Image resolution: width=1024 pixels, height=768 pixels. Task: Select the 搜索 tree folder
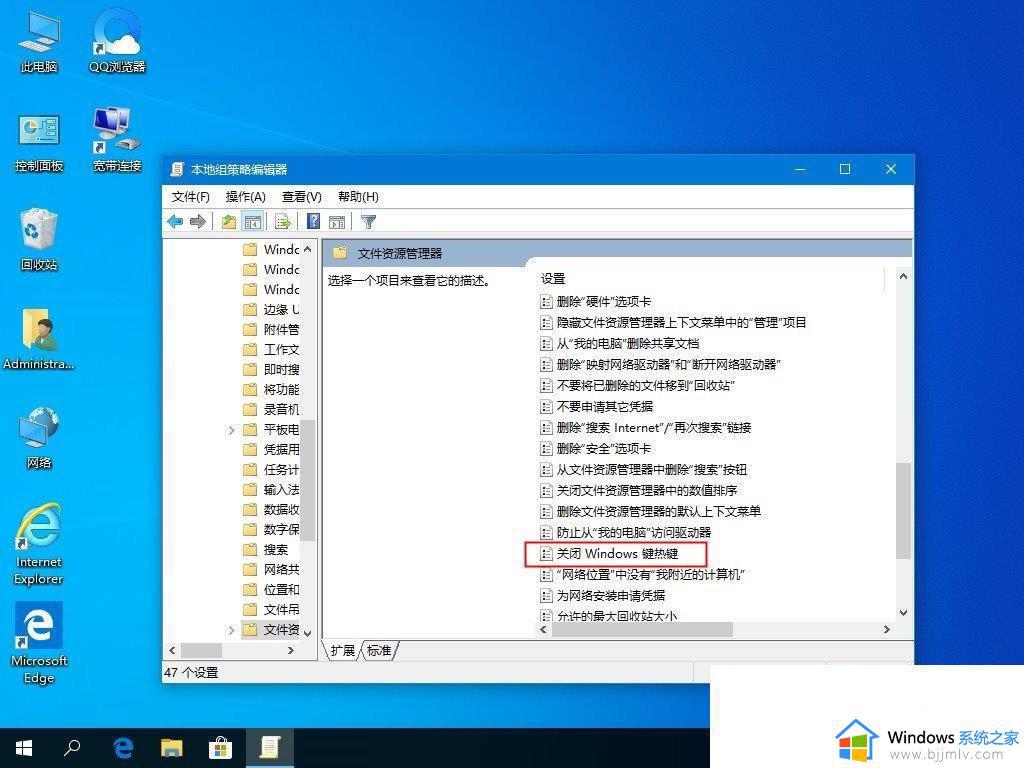coord(265,550)
